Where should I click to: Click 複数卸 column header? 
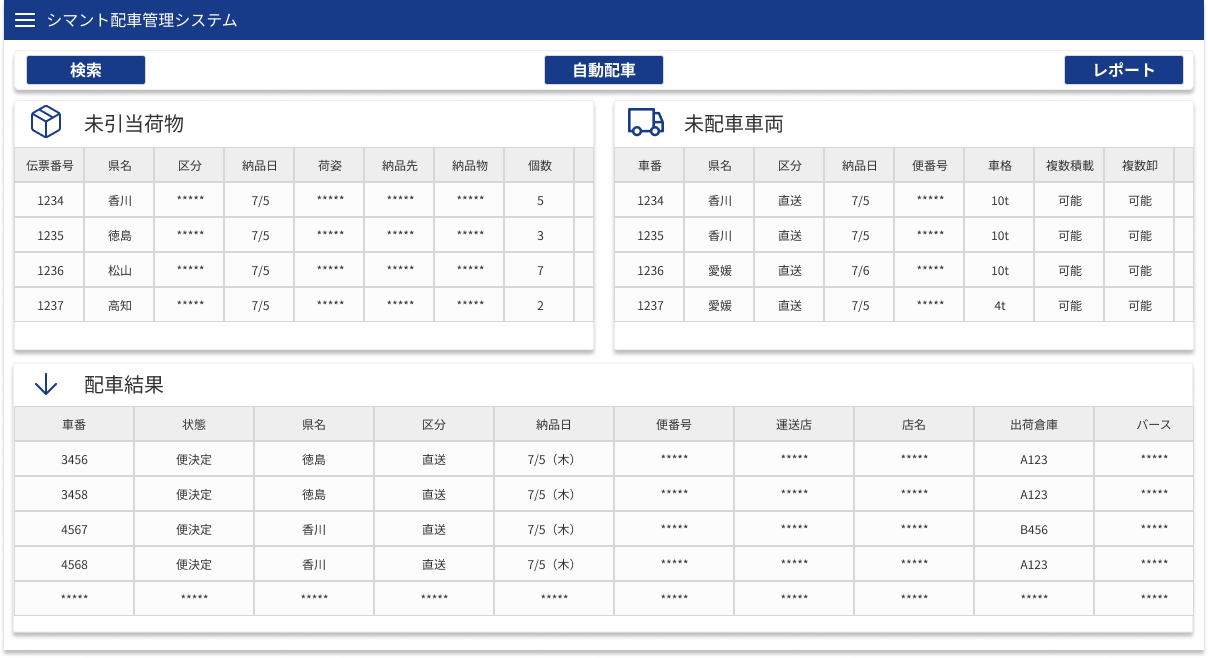[x=1140, y=165]
